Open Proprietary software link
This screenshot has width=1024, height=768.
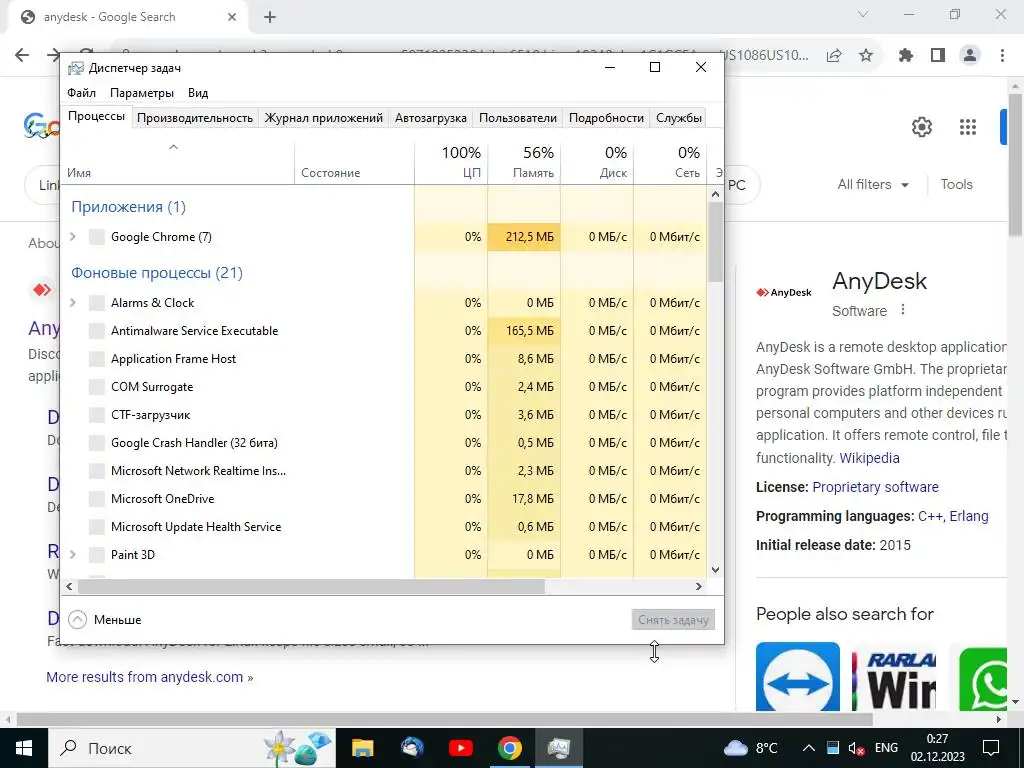pyautogui.click(x=875, y=487)
